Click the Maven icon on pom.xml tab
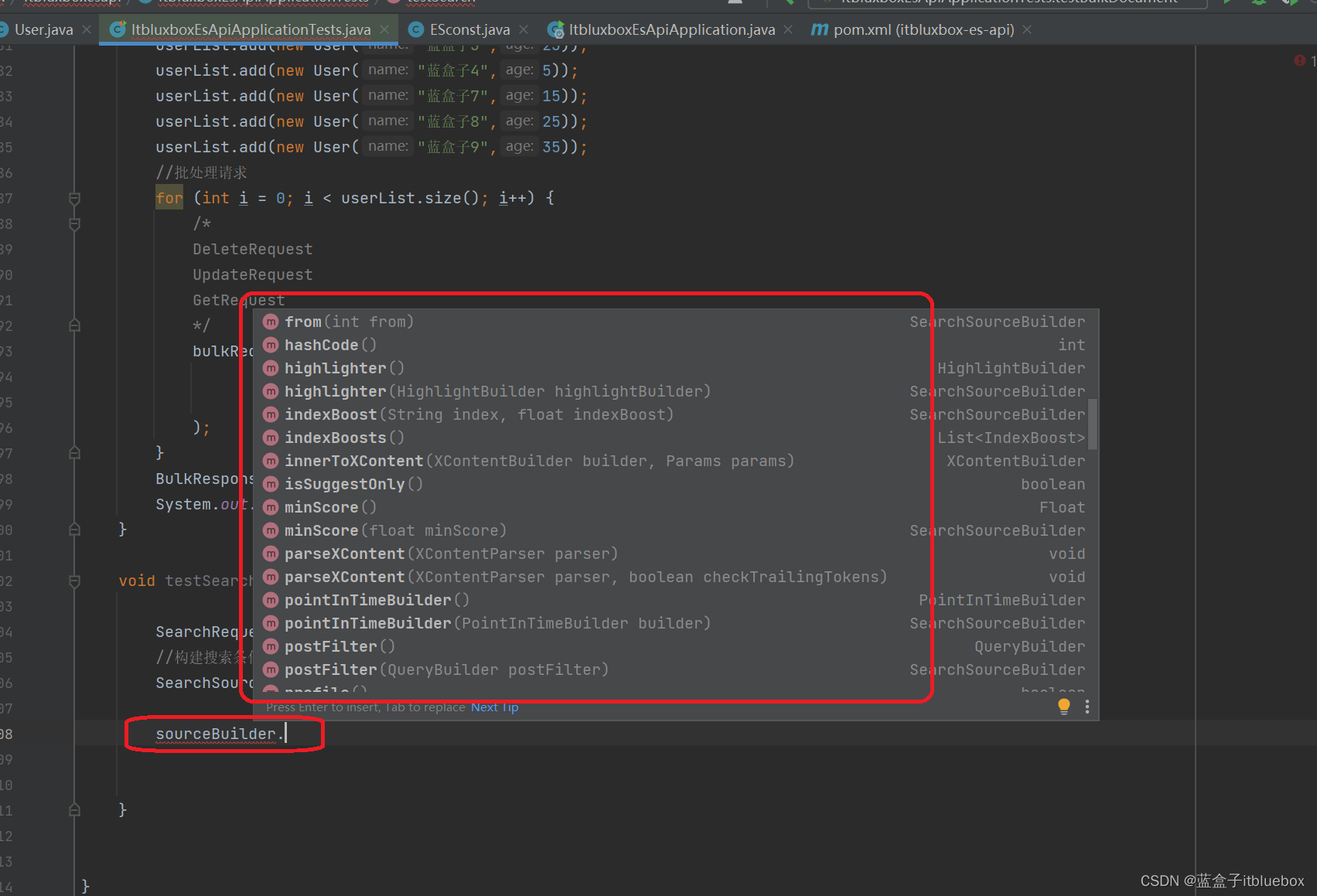1317x896 pixels. click(819, 29)
